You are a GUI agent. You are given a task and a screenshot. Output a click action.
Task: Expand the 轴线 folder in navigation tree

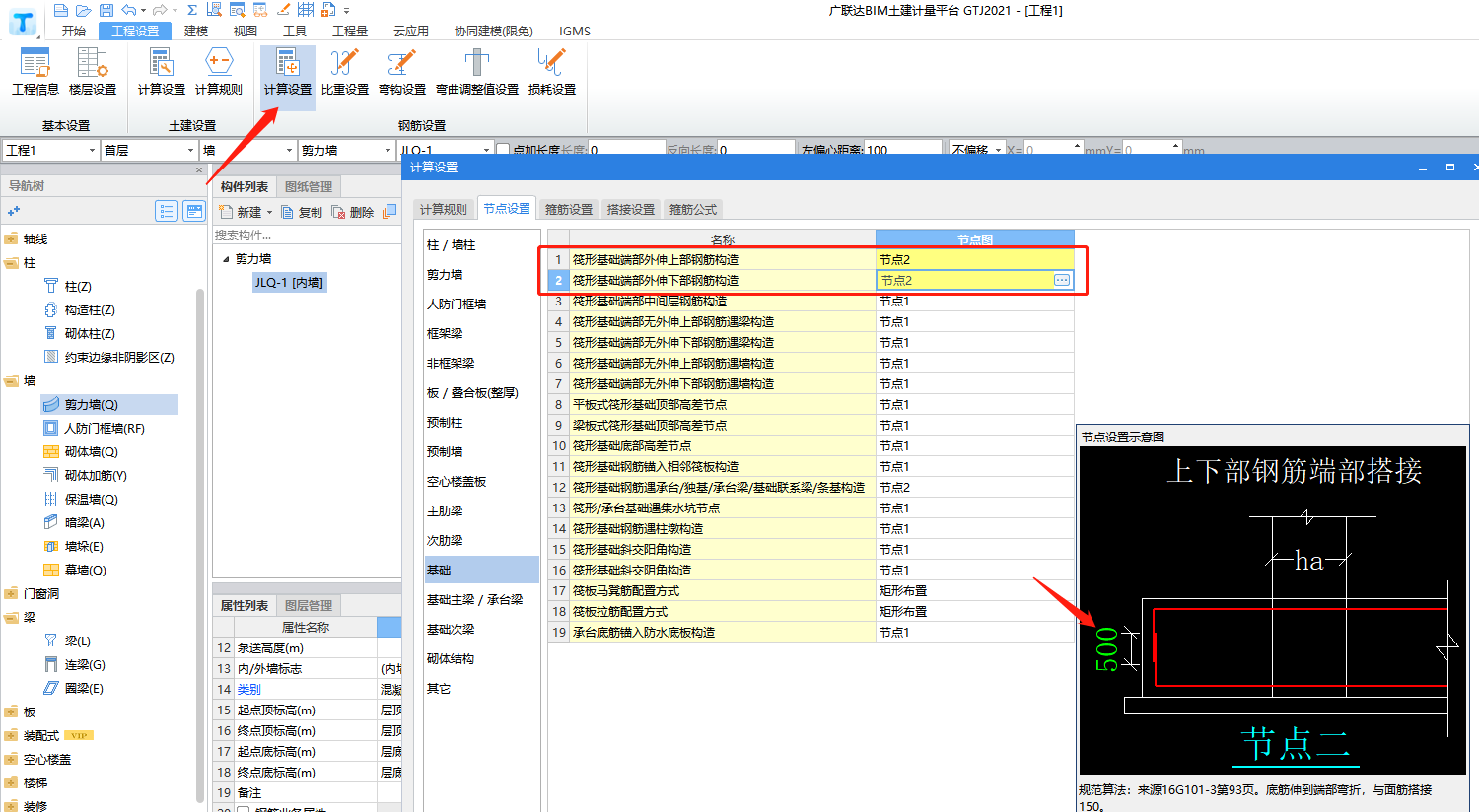pos(11,239)
